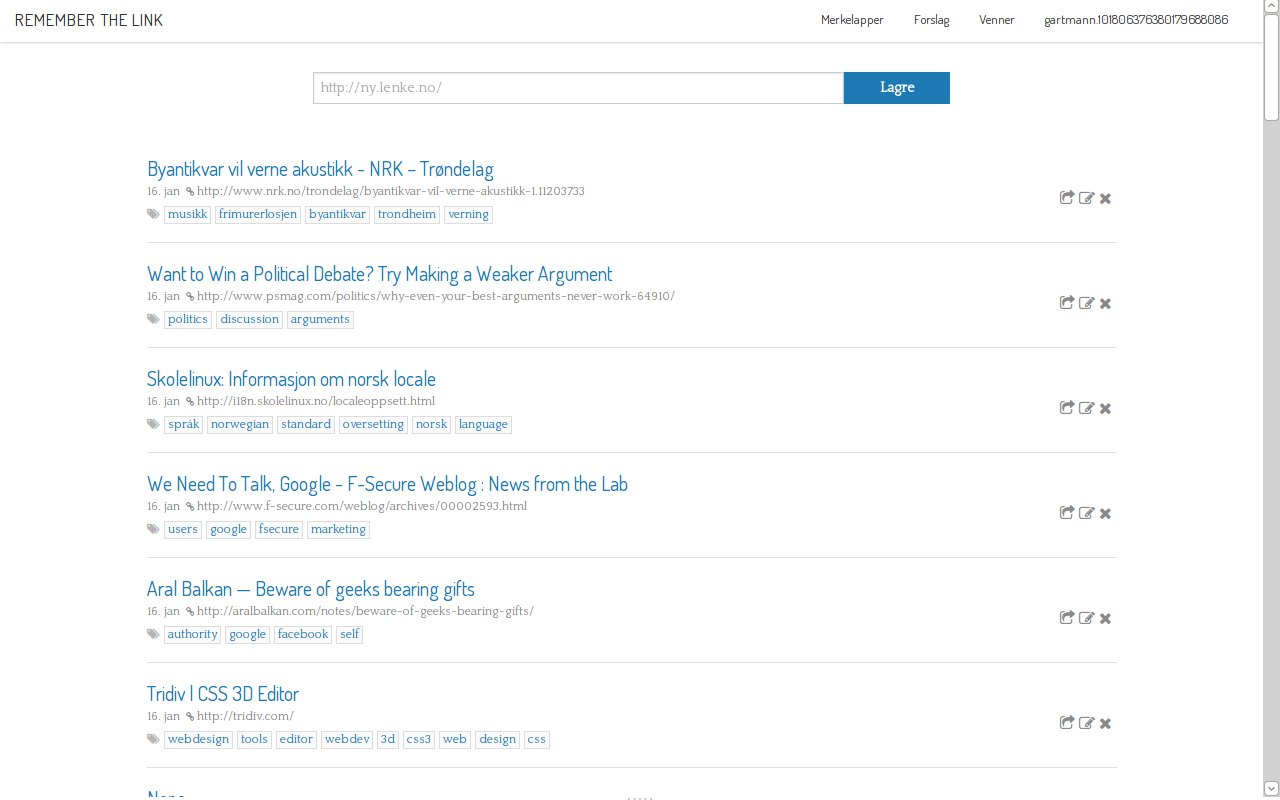Screen dimensions: 1280x800
Task: Remove the Political Debate link with X icon
Action: pos(1105,303)
